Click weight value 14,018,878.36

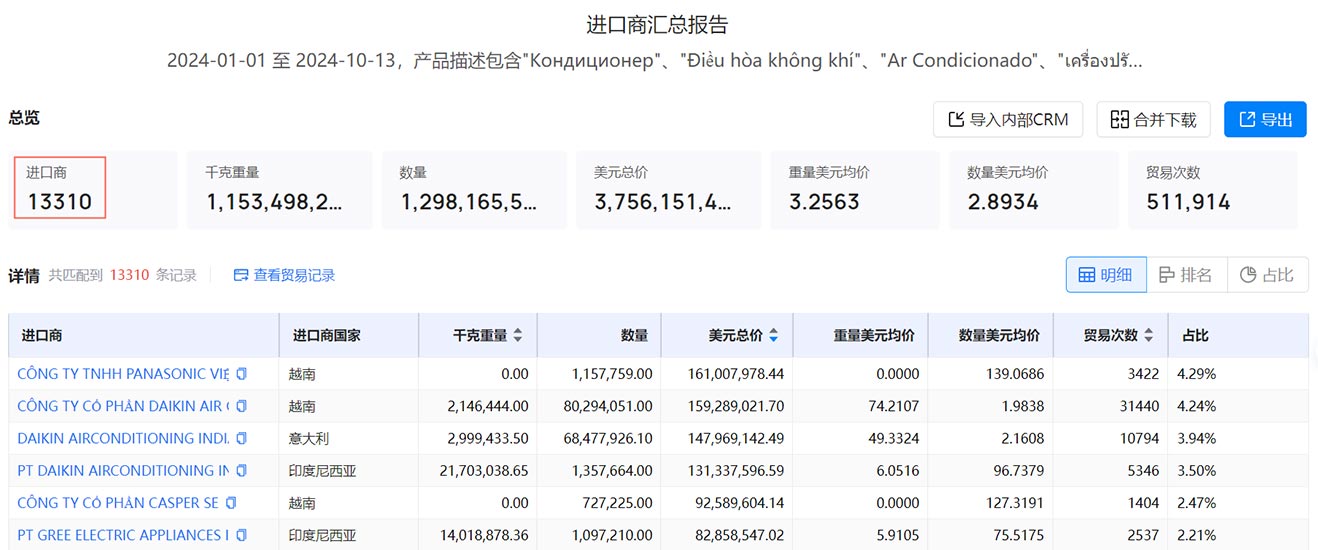[x=484, y=535]
